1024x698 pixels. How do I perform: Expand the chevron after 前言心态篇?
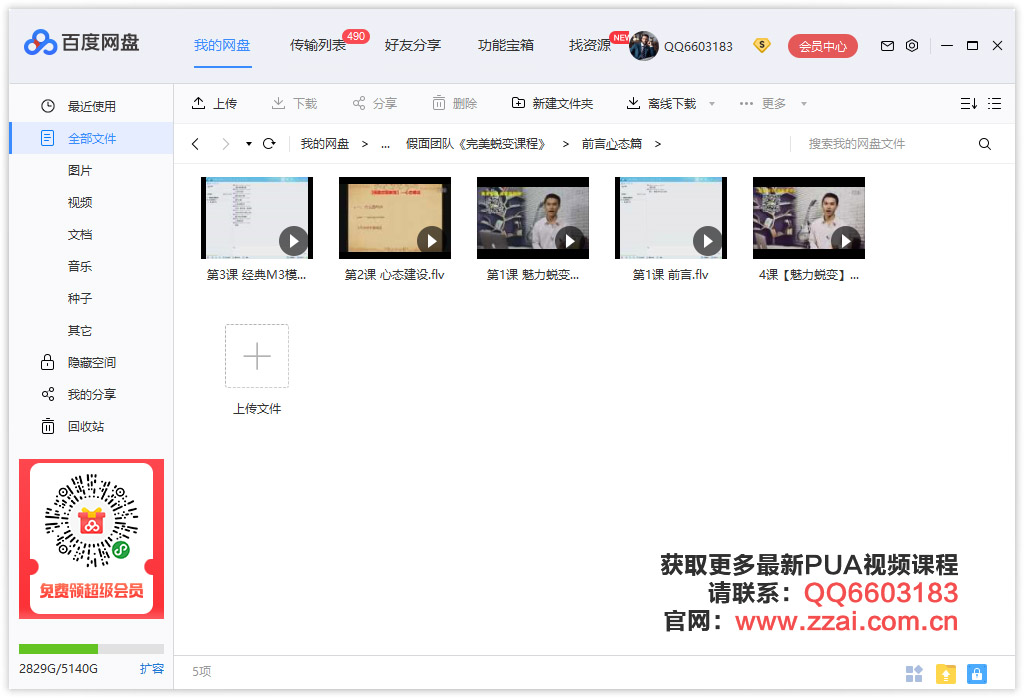tap(658, 144)
